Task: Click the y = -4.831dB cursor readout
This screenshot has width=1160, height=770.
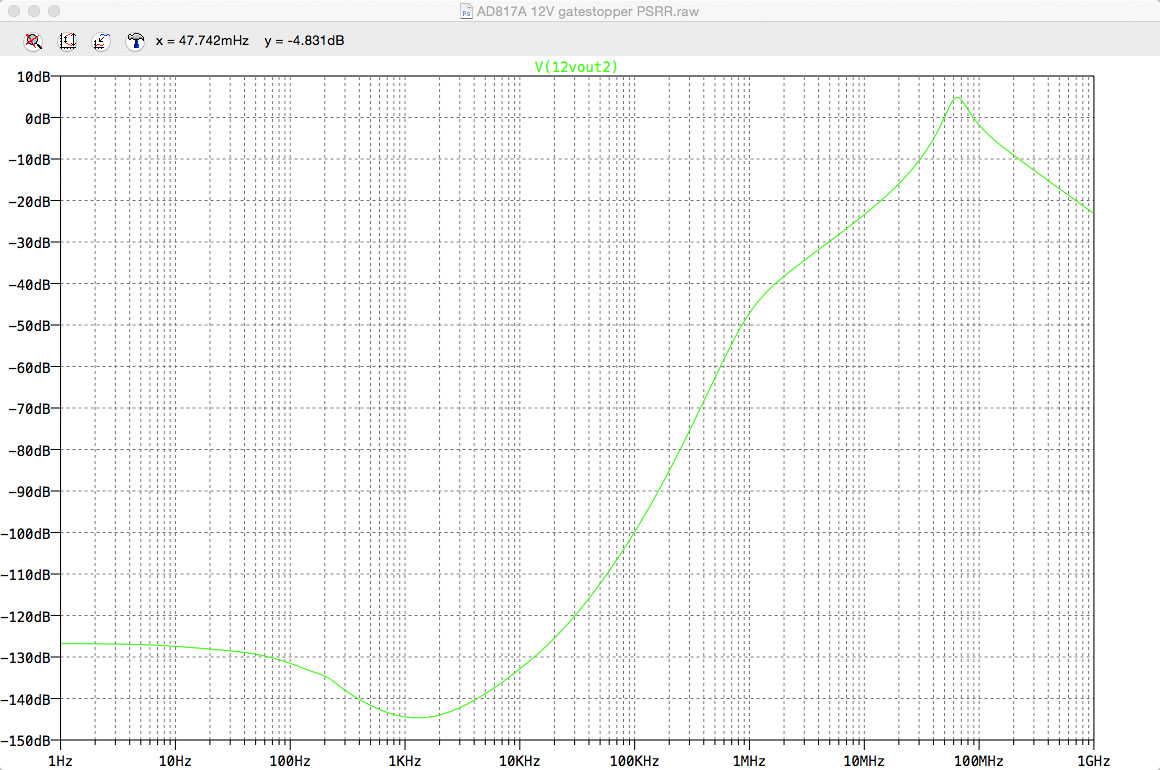Action: pyautogui.click(x=304, y=41)
